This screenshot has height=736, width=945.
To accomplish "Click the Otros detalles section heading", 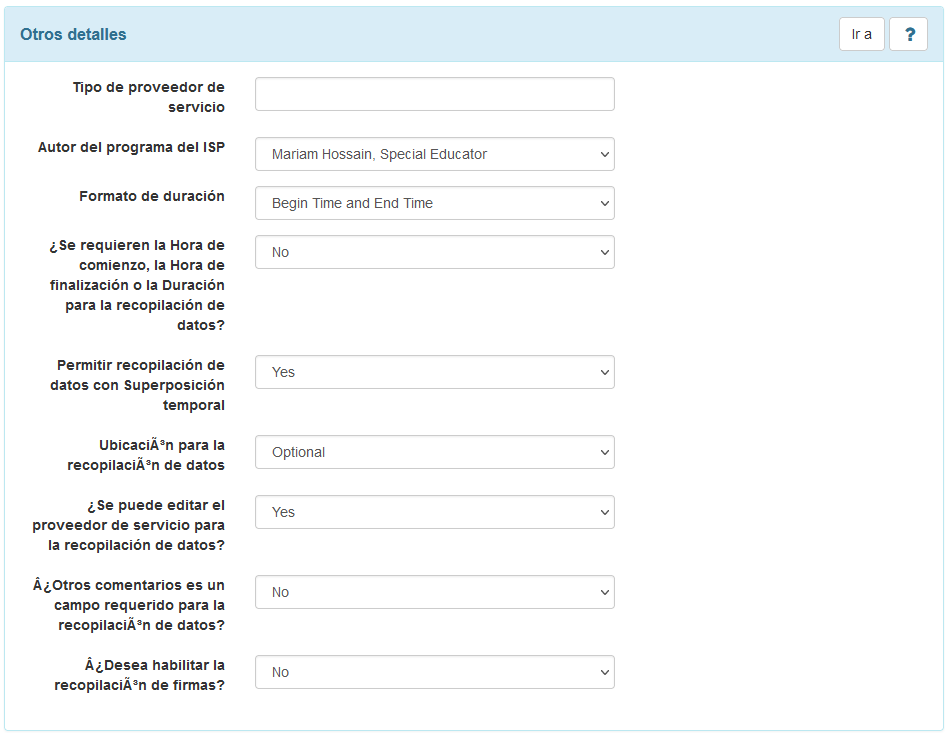I will point(74,34).
